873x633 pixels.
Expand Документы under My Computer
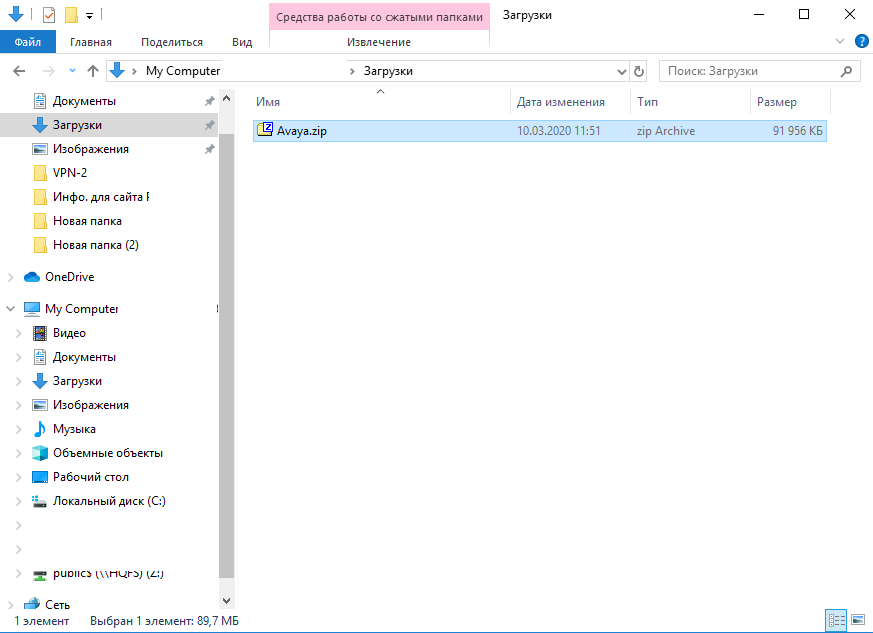coord(18,357)
